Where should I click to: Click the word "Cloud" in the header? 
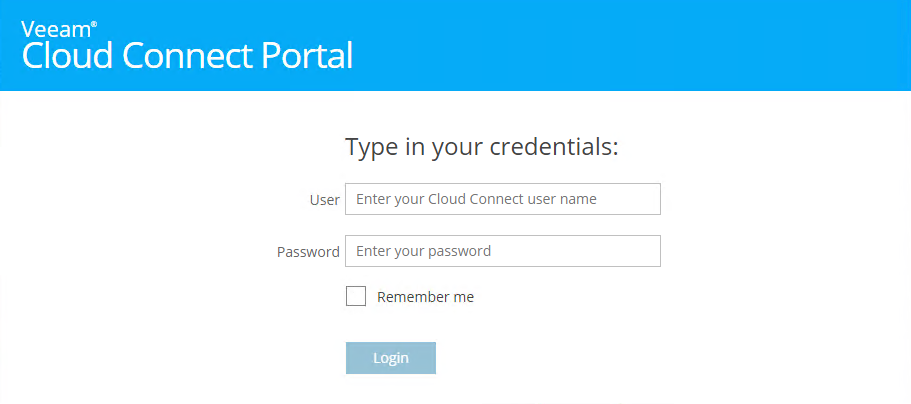coord(68,56)
